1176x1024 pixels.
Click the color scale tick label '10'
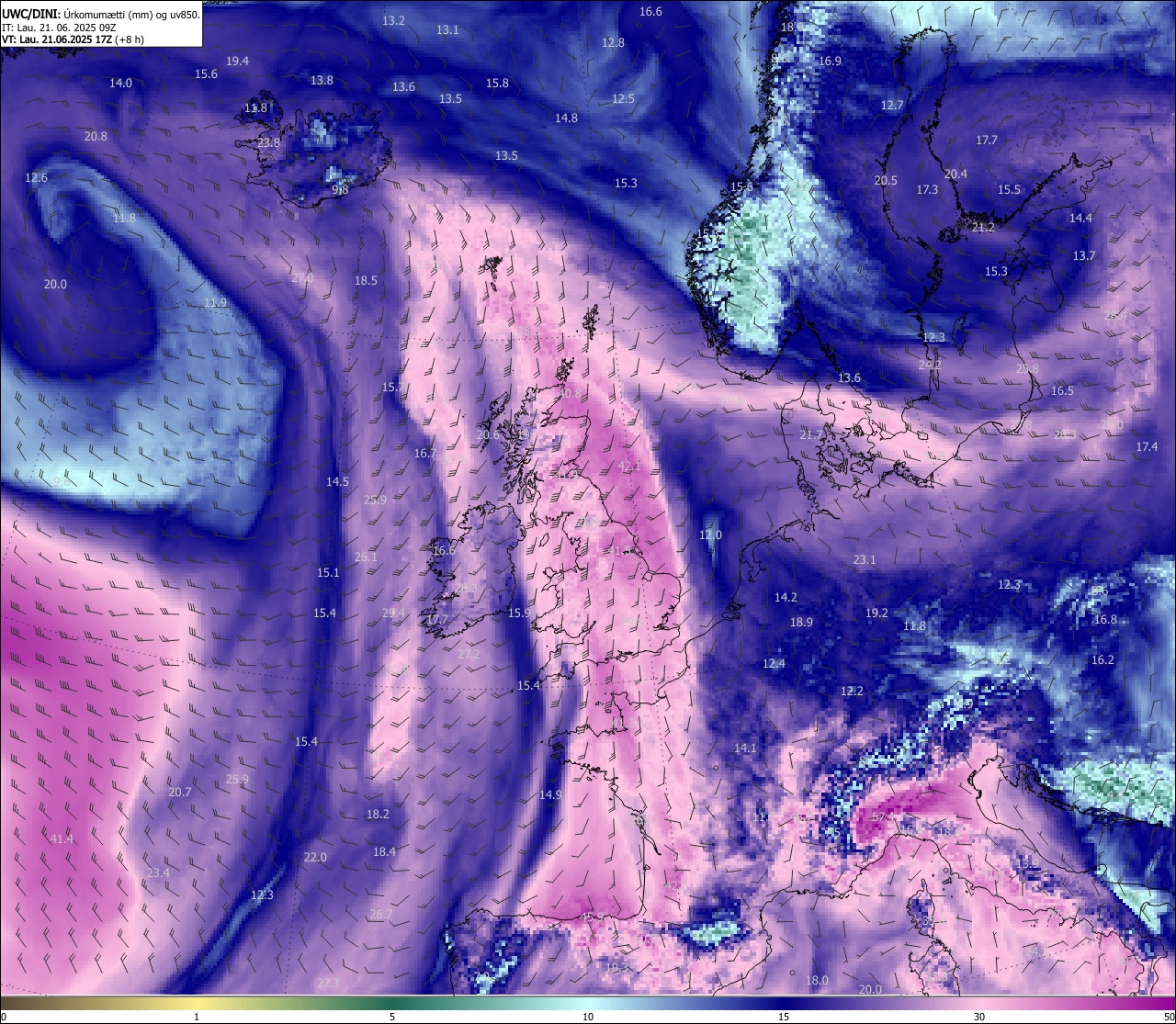(588, 1017)
